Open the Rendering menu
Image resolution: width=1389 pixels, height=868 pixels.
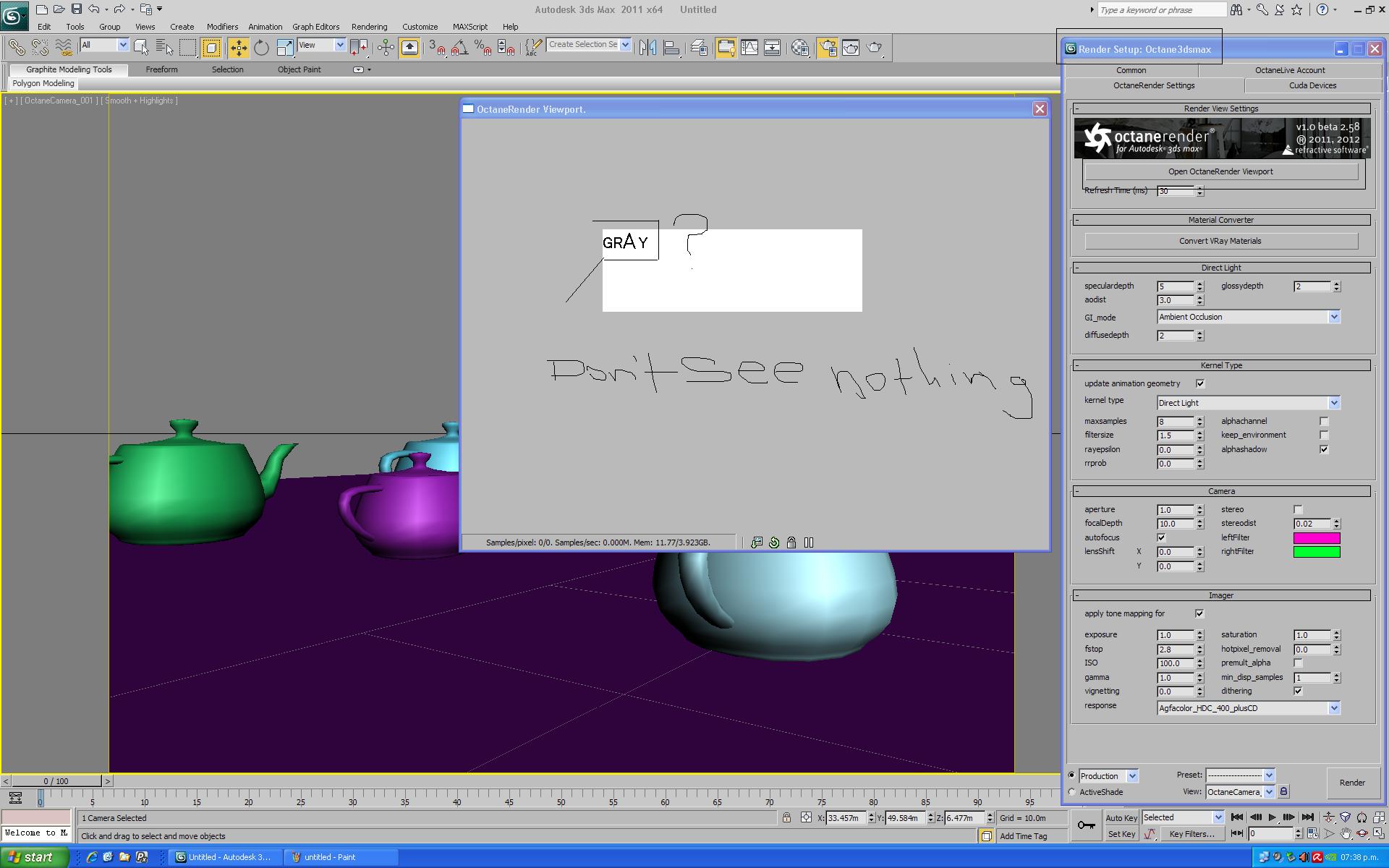point(369,27)
